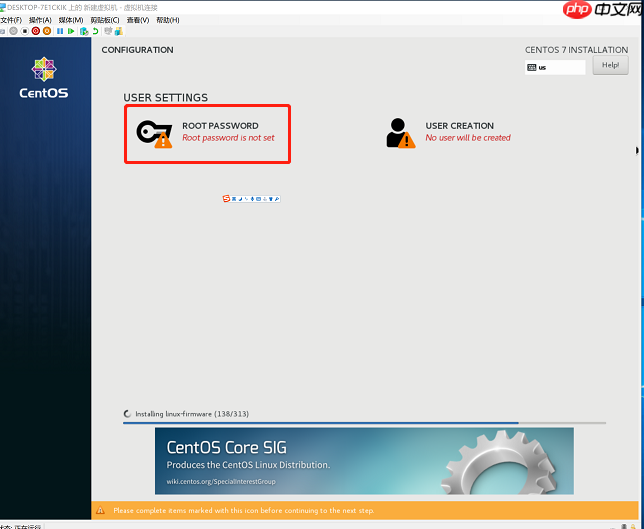
Task: Click the last blue-yellow toolbar icon
Action: tap(119, 31)
